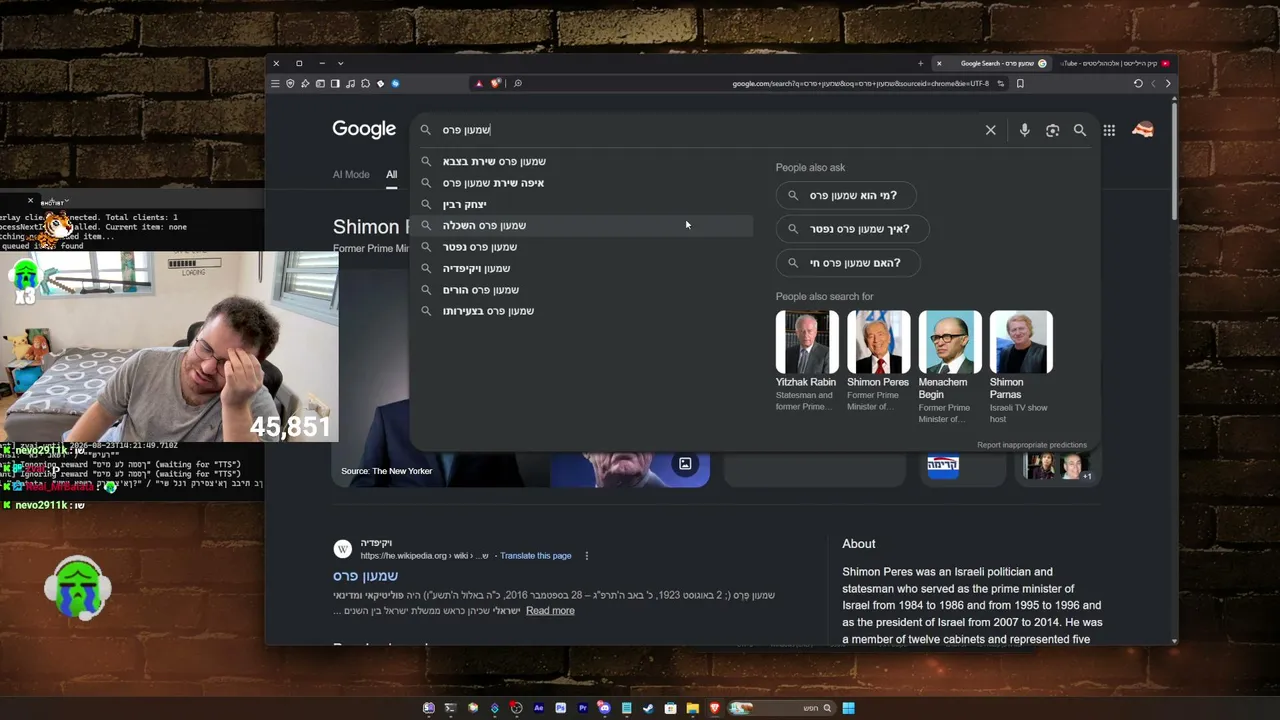The image size is (1280, 720).
Task: Open Brave from the taskbar
Action: [714, 708]
